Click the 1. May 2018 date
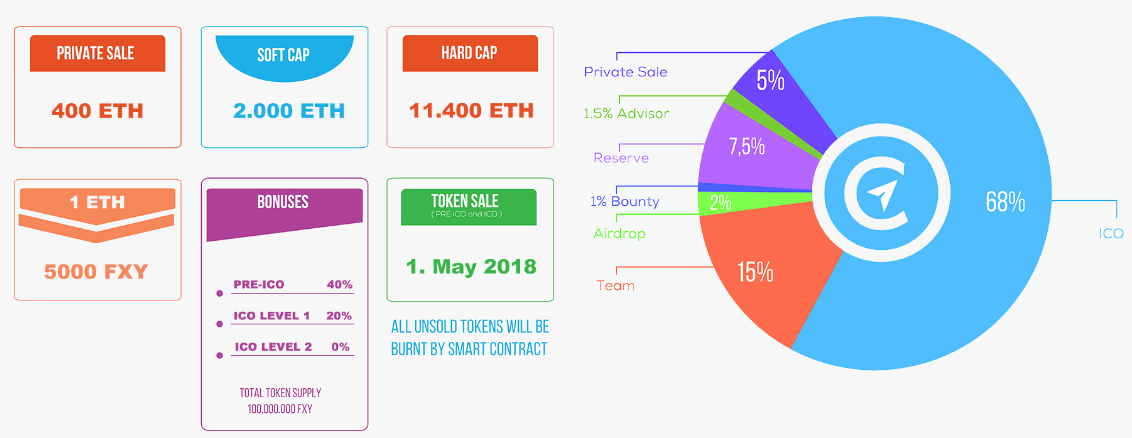This screenshot has height=438, width=1132. point(471,267)
